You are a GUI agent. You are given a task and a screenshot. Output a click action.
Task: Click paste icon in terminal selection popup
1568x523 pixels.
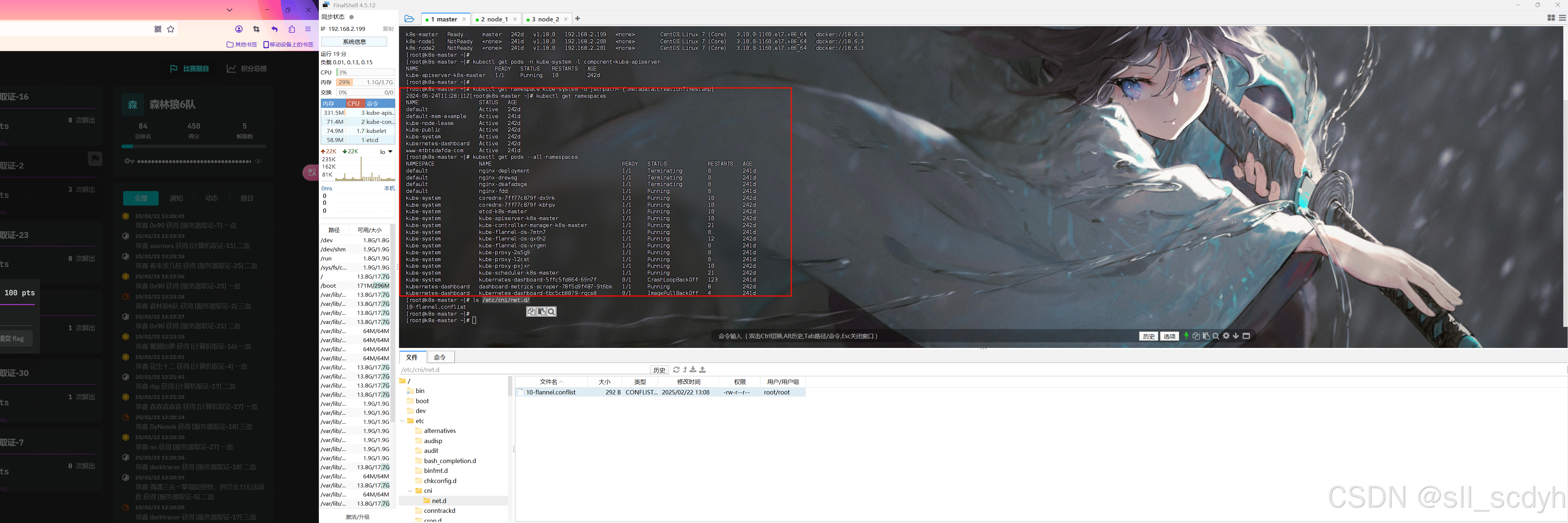pyautogui.click(x=541, y=312)
